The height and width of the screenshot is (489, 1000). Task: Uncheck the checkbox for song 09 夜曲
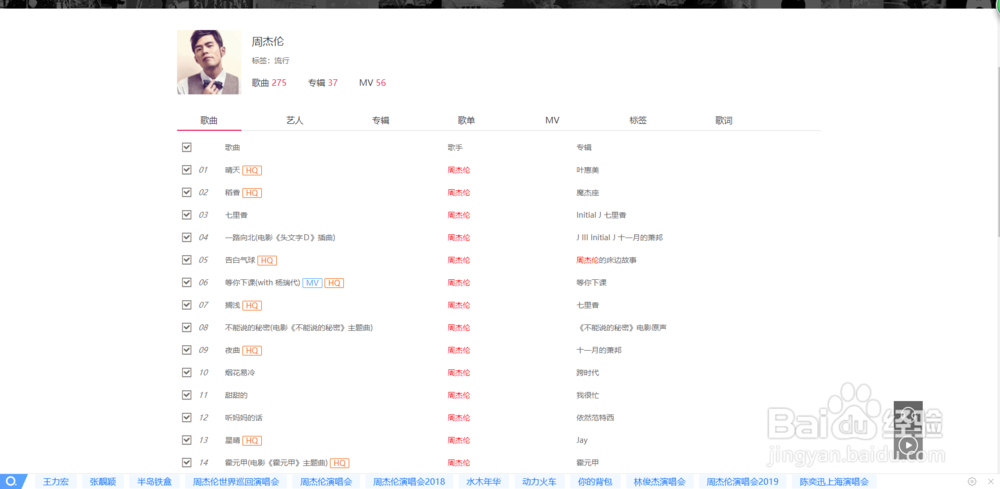click(187, 350)
